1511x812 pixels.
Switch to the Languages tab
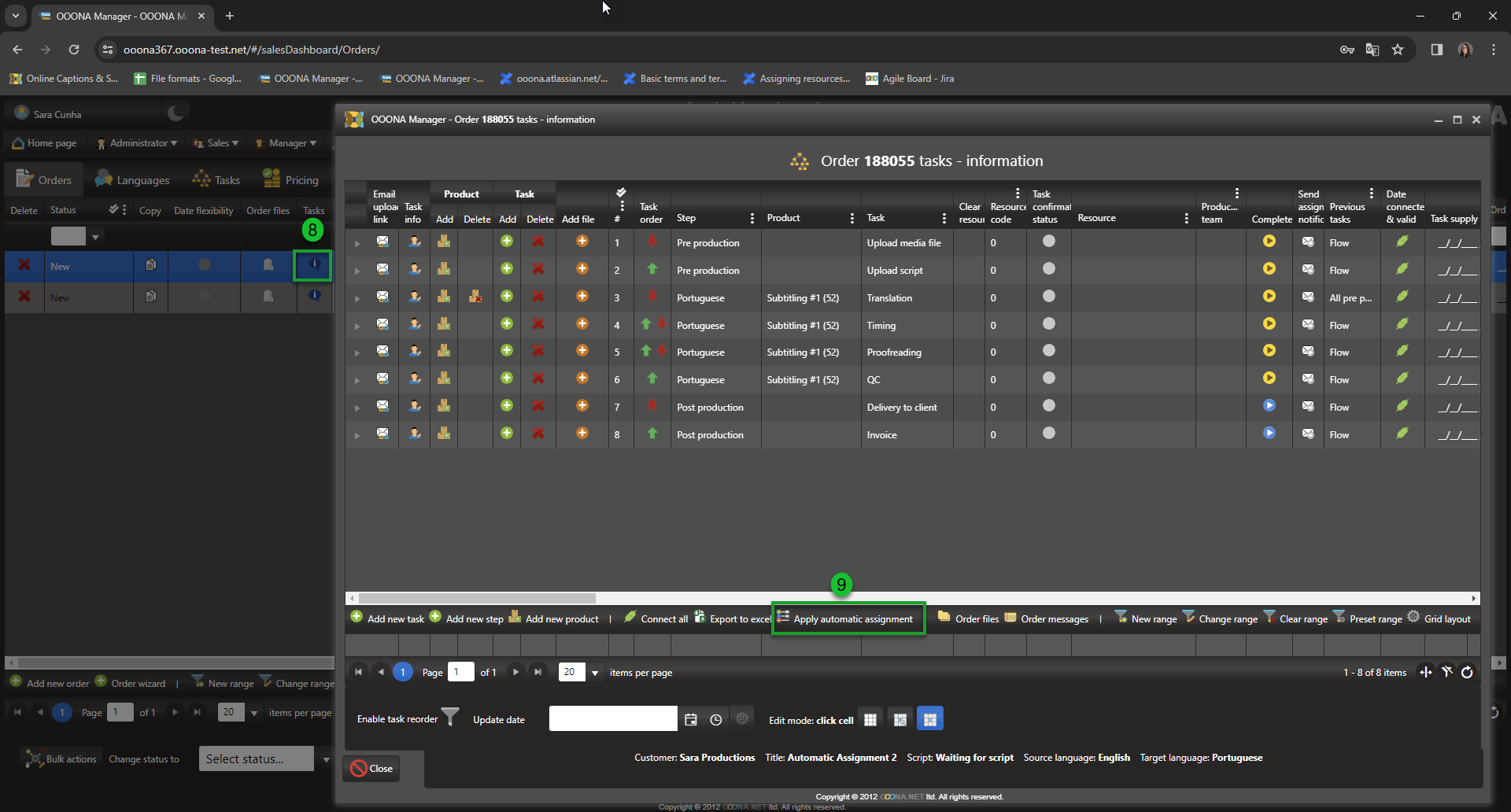132,180
